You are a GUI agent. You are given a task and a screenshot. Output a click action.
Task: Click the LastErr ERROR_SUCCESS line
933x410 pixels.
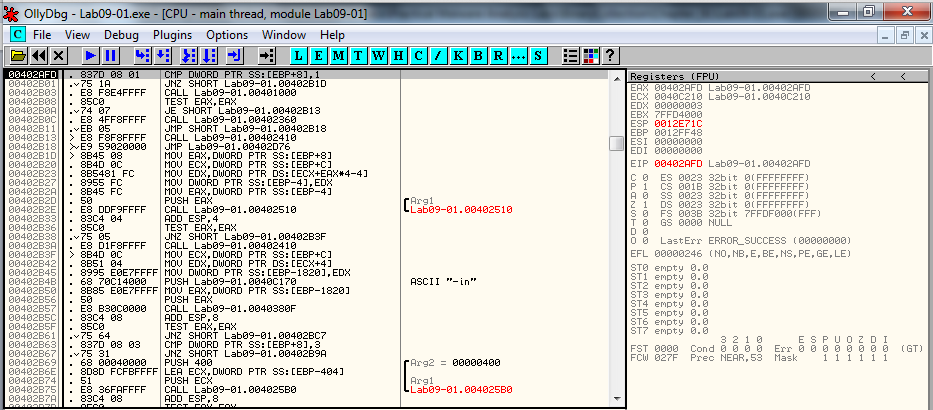(x=756, y=240)
